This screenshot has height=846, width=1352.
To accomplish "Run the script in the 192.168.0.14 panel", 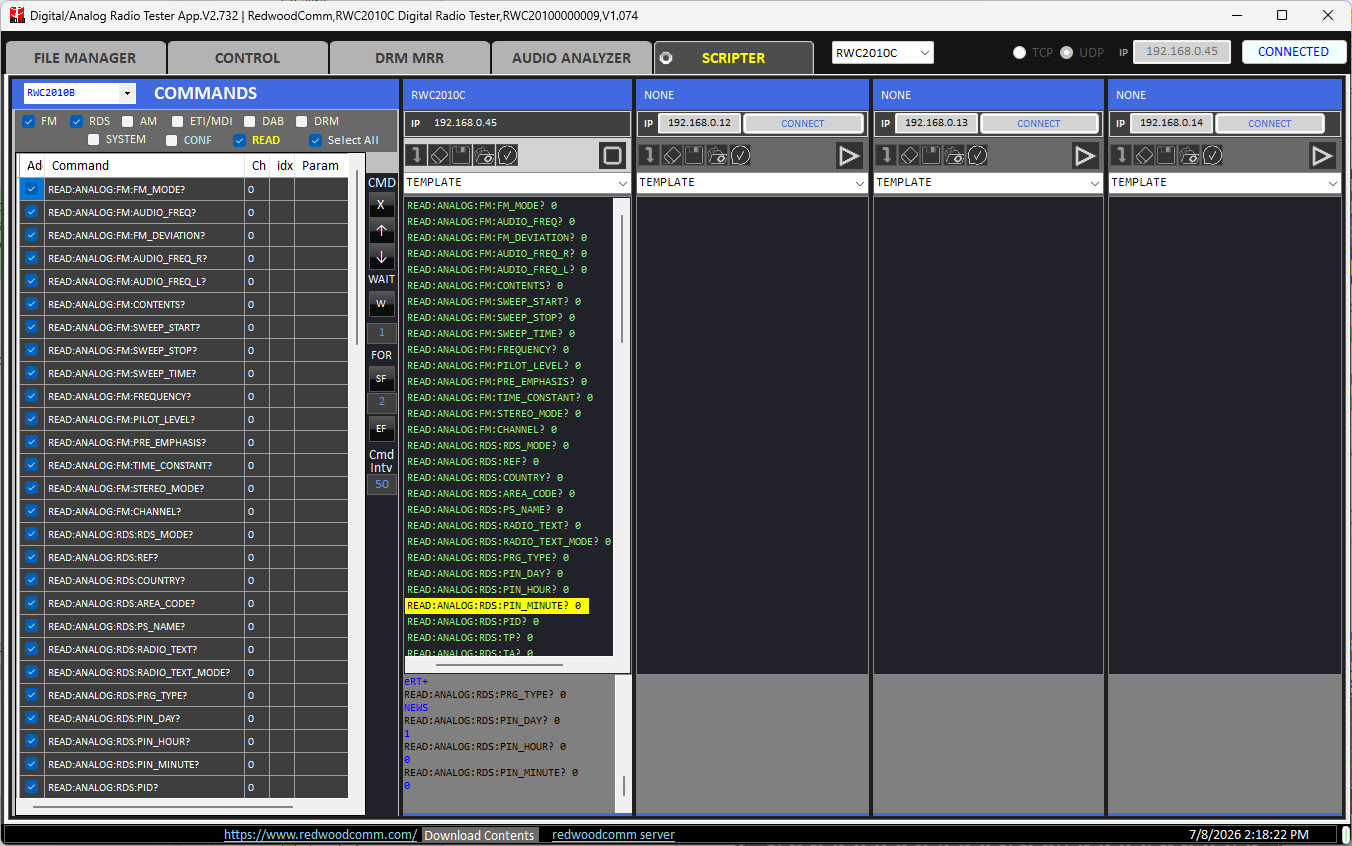I will 1322,155.
